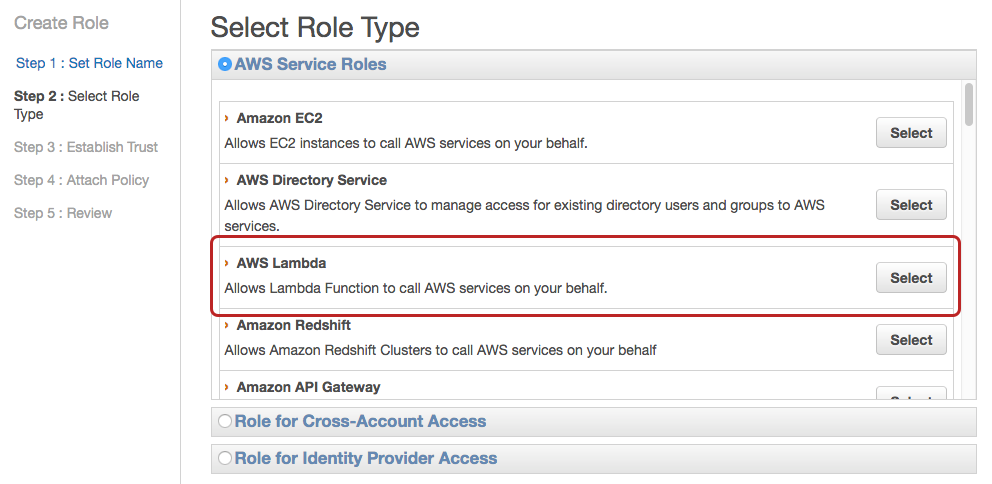Image resolution: width=992 pixels, height=484 pixels.
Task: Select Role for Identity Provider Access radio
Action: (224, 458)
